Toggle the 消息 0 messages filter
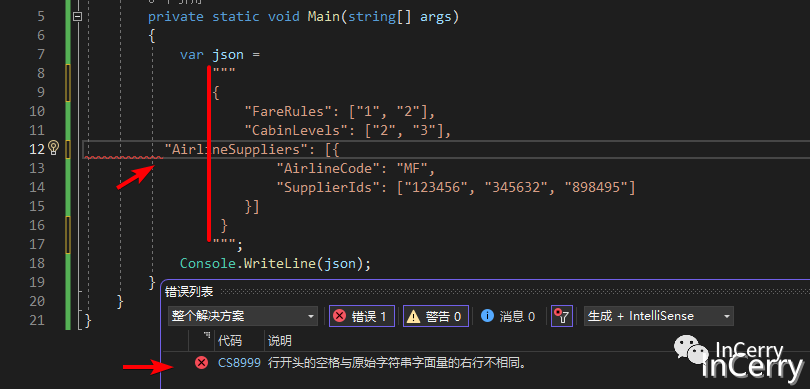 tap(508, 316)
